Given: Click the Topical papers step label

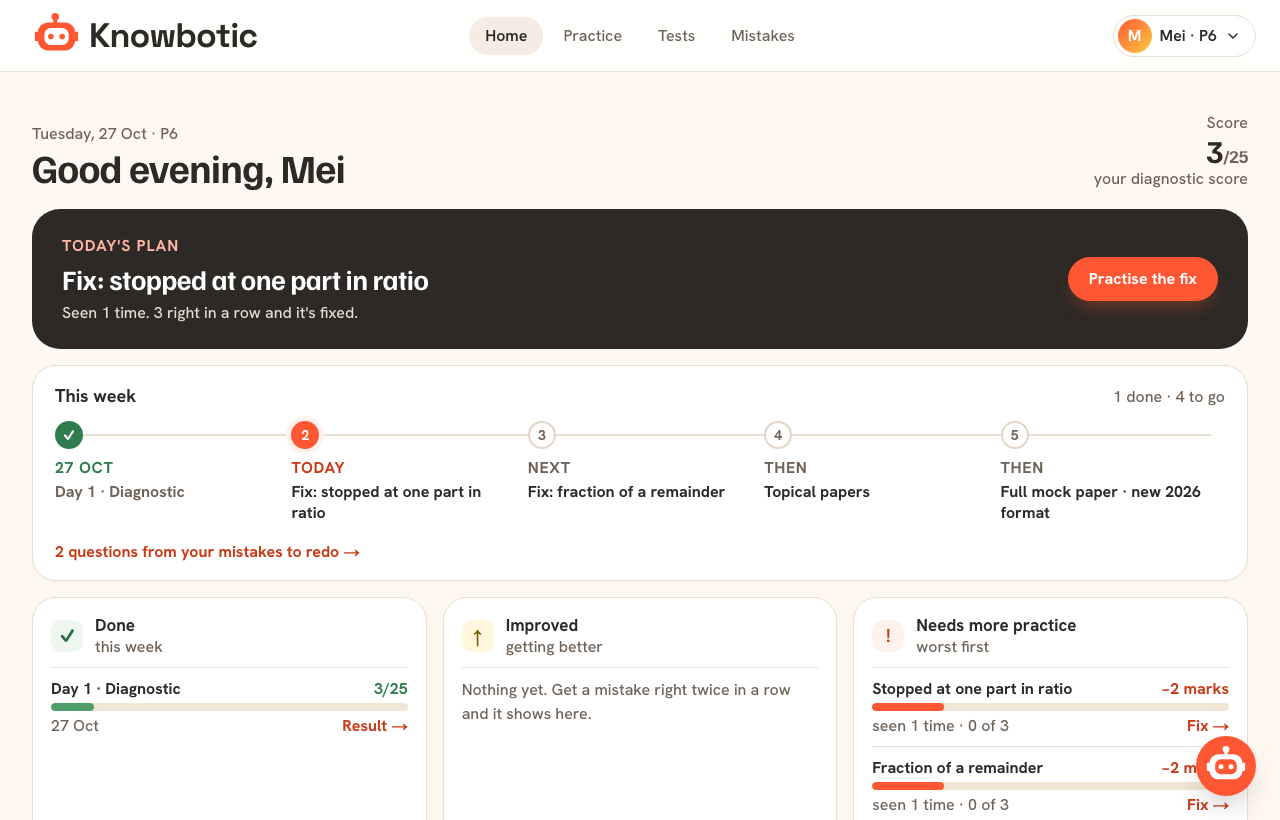Looking at the screenshot, I should click(x=817, y=492).
